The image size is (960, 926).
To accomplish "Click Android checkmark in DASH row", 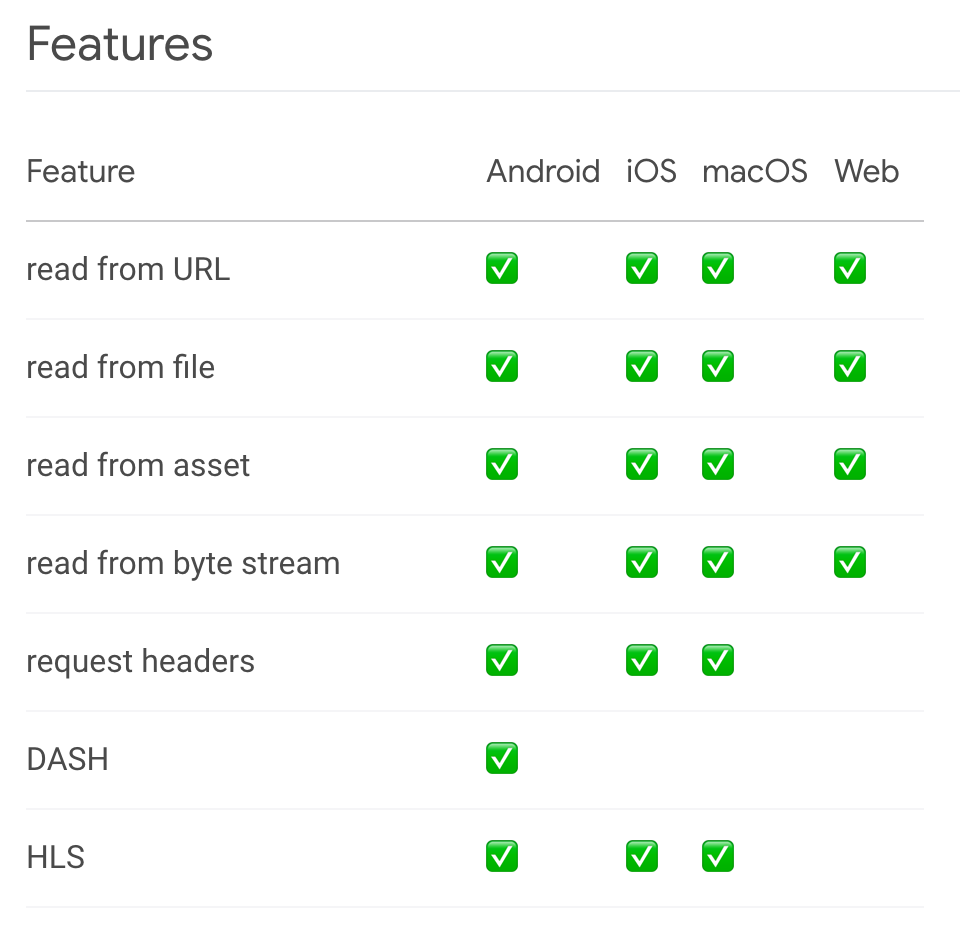I will 502,759.
